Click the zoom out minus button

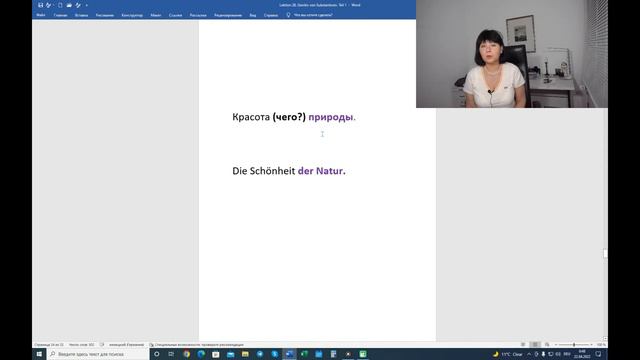(x=556, y=345)
